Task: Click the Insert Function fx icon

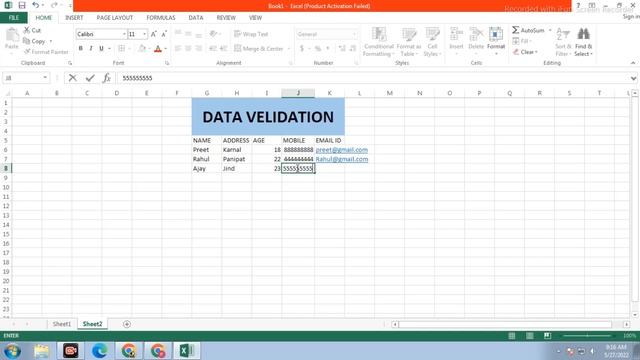Action: (x=107, y=78)
